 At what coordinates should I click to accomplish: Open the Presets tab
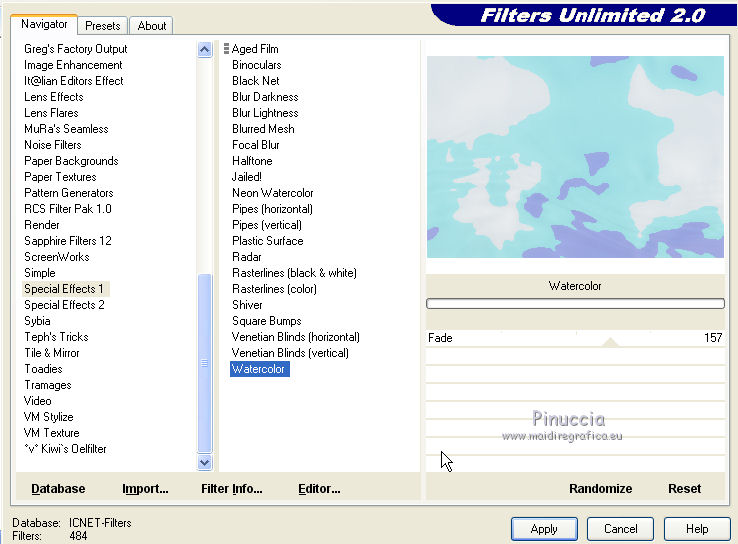coord(103,26)
